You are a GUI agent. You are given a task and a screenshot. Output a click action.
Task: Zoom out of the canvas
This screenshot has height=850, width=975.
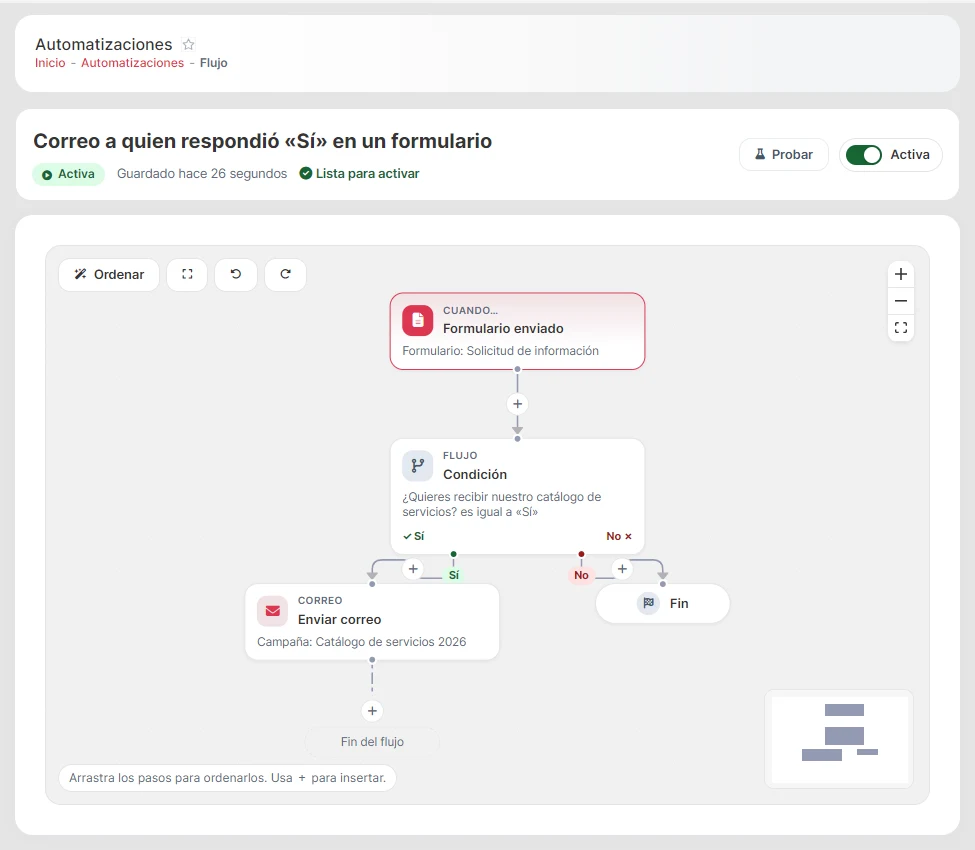[x=900, y=301]
